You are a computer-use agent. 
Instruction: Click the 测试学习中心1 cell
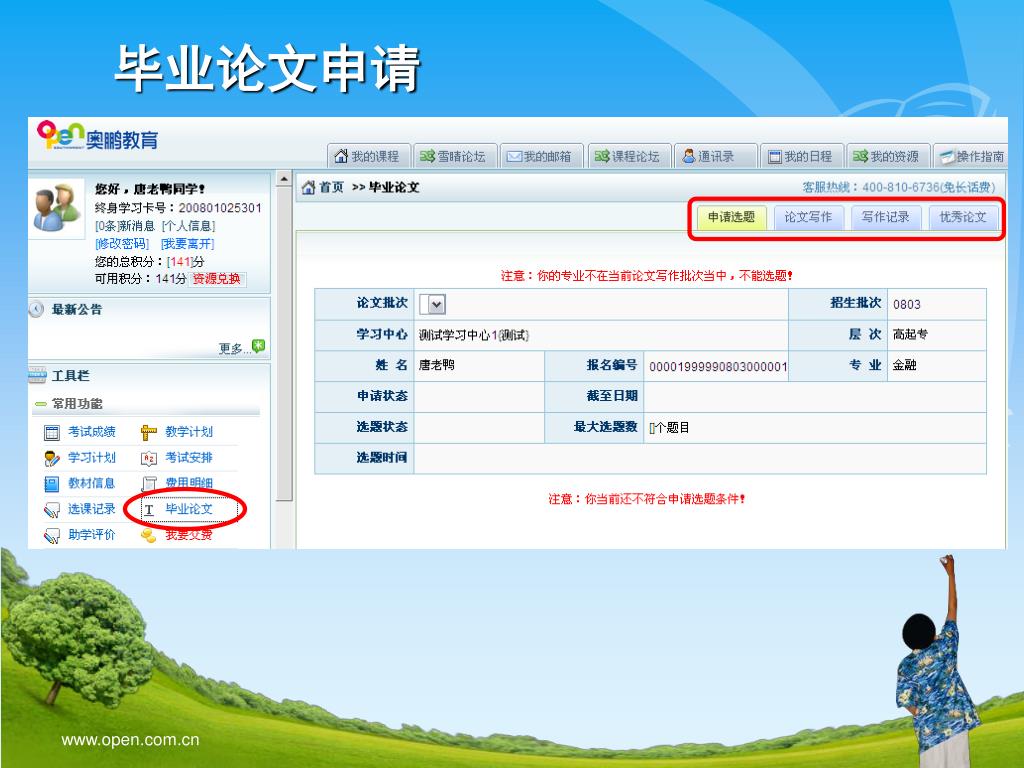(x=601, y=335)
